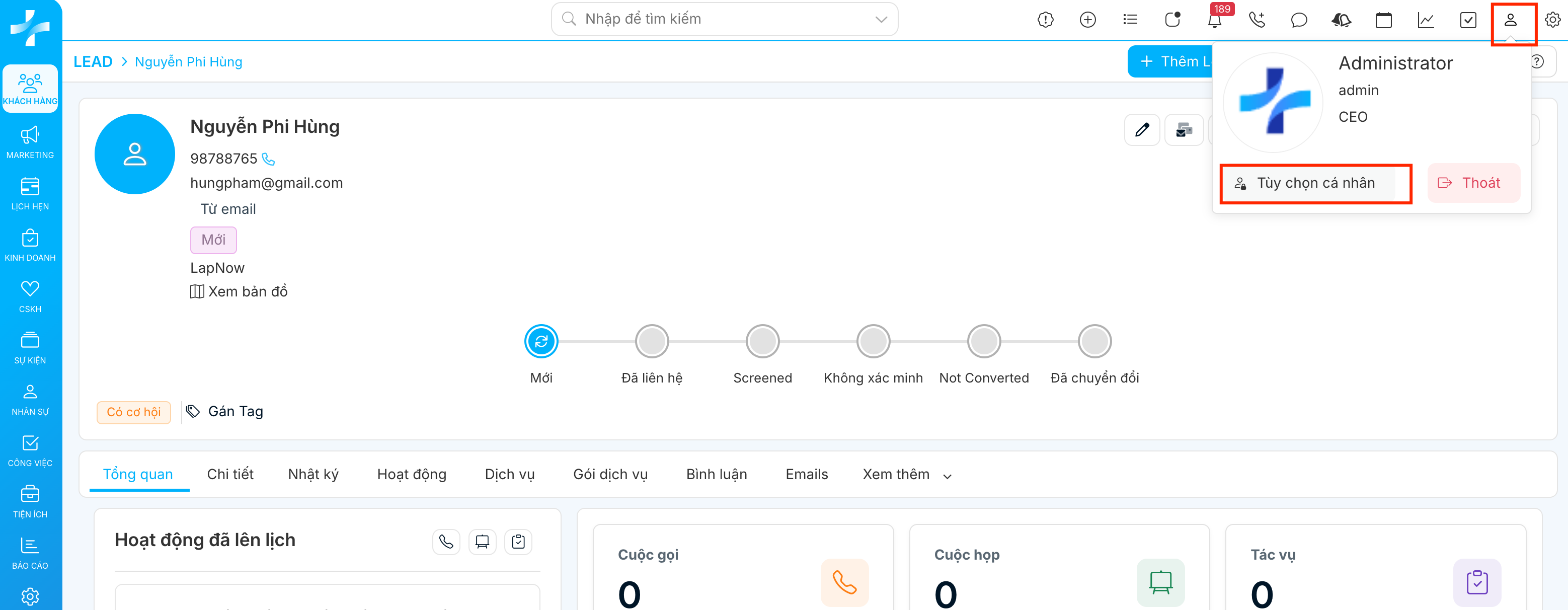Schedule a meeting in Hoạt động đã lên lịch
This screenshot has height=610, width=1568.
click(x=482, y=541)
